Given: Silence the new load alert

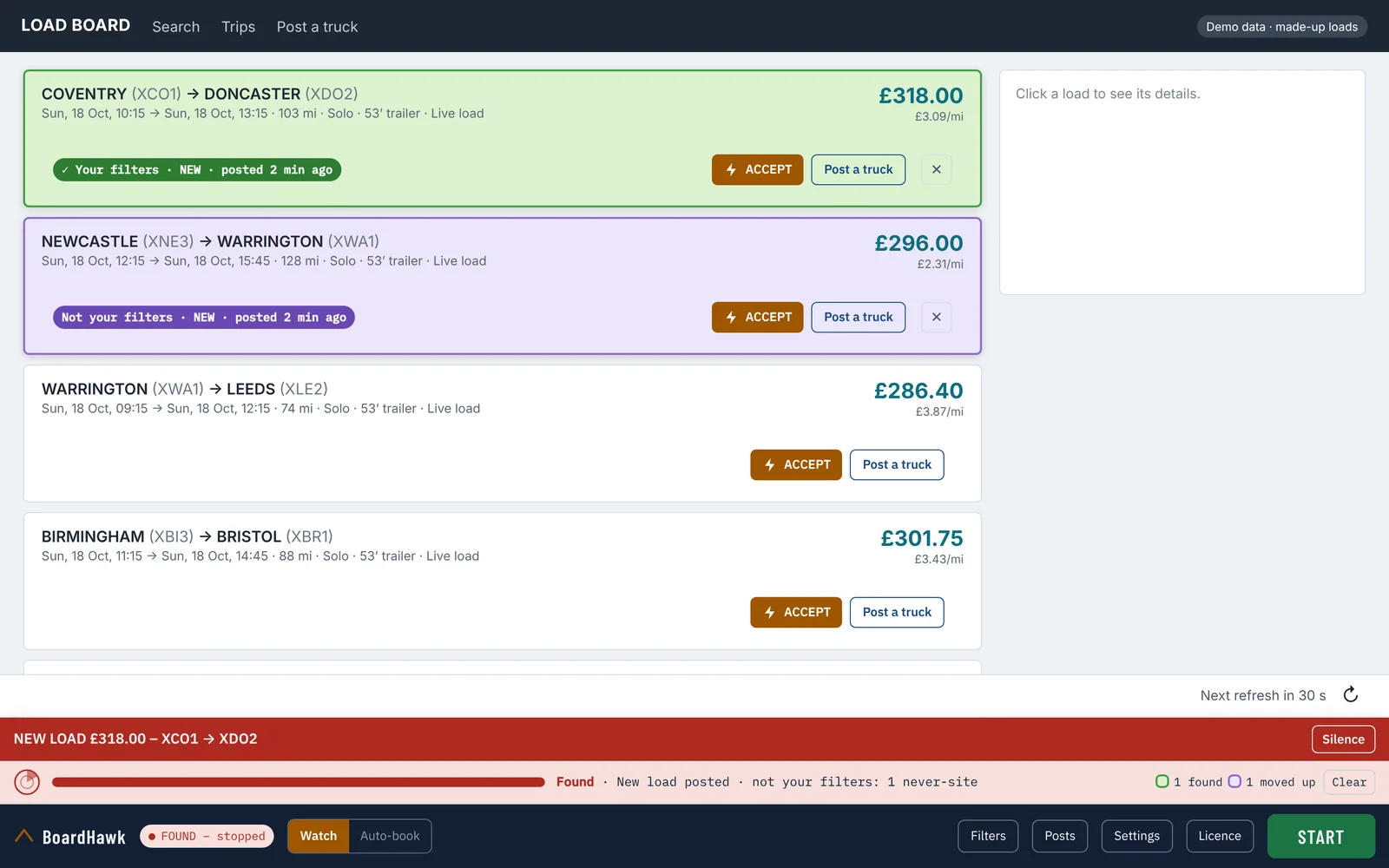Looking at the screenshot, I should (x=1343, y=740).
